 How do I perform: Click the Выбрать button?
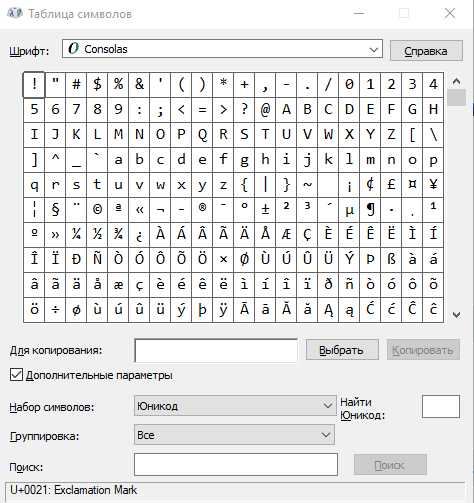point(342,350)
